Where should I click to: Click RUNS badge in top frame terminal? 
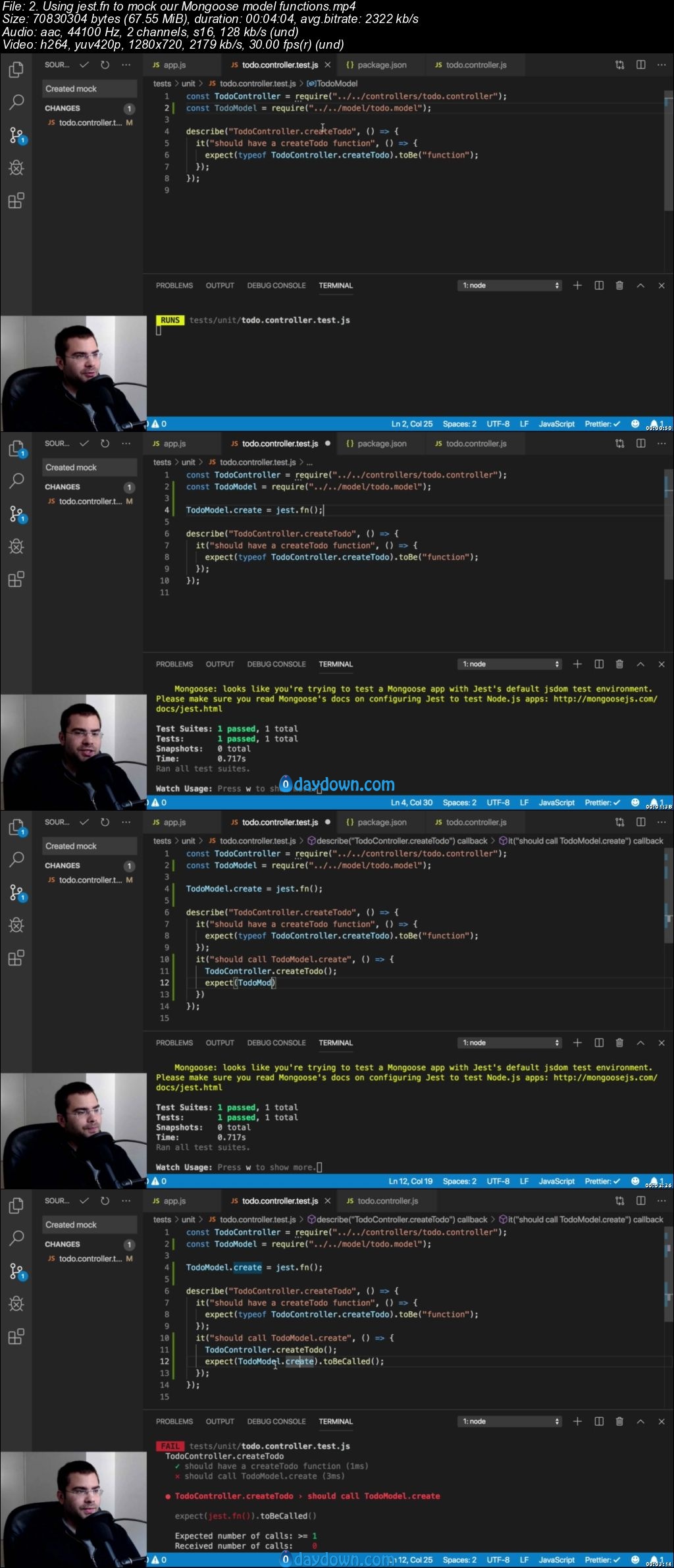pos(170,320)
